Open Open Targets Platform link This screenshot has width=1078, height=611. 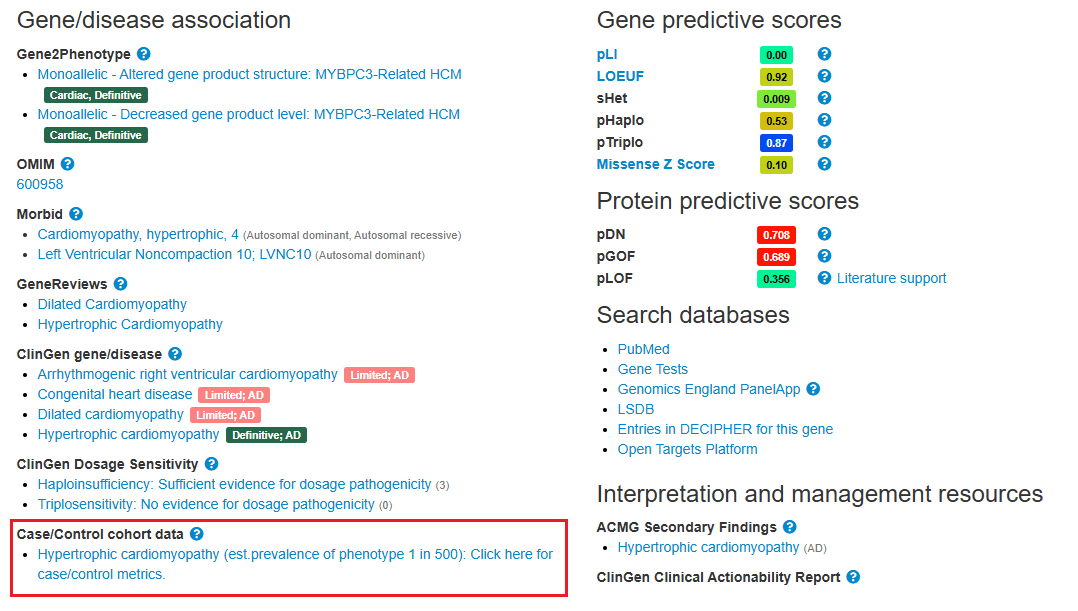[x=687, y=449]
